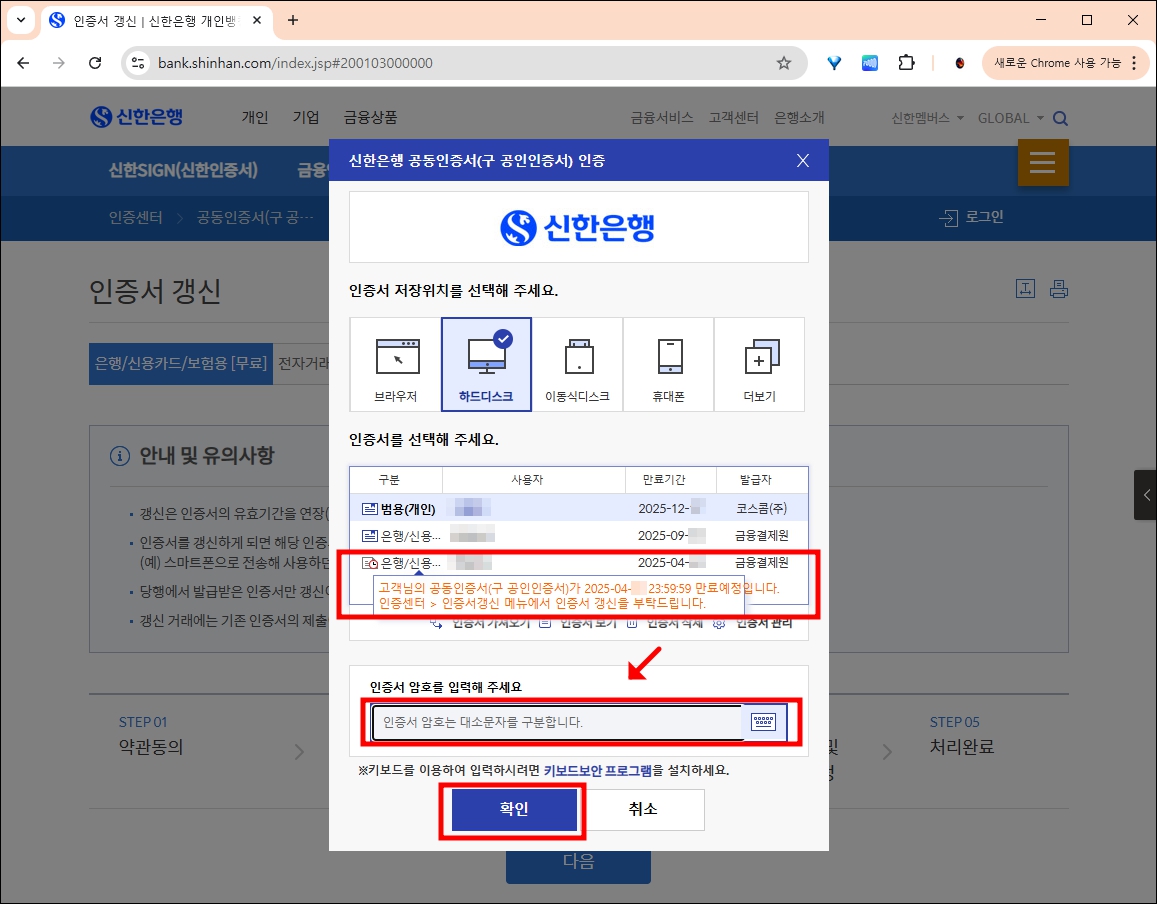1157x904 pixels.
Task: Open the Chrome browser options dropdown menu
Action: [1135, 62]
